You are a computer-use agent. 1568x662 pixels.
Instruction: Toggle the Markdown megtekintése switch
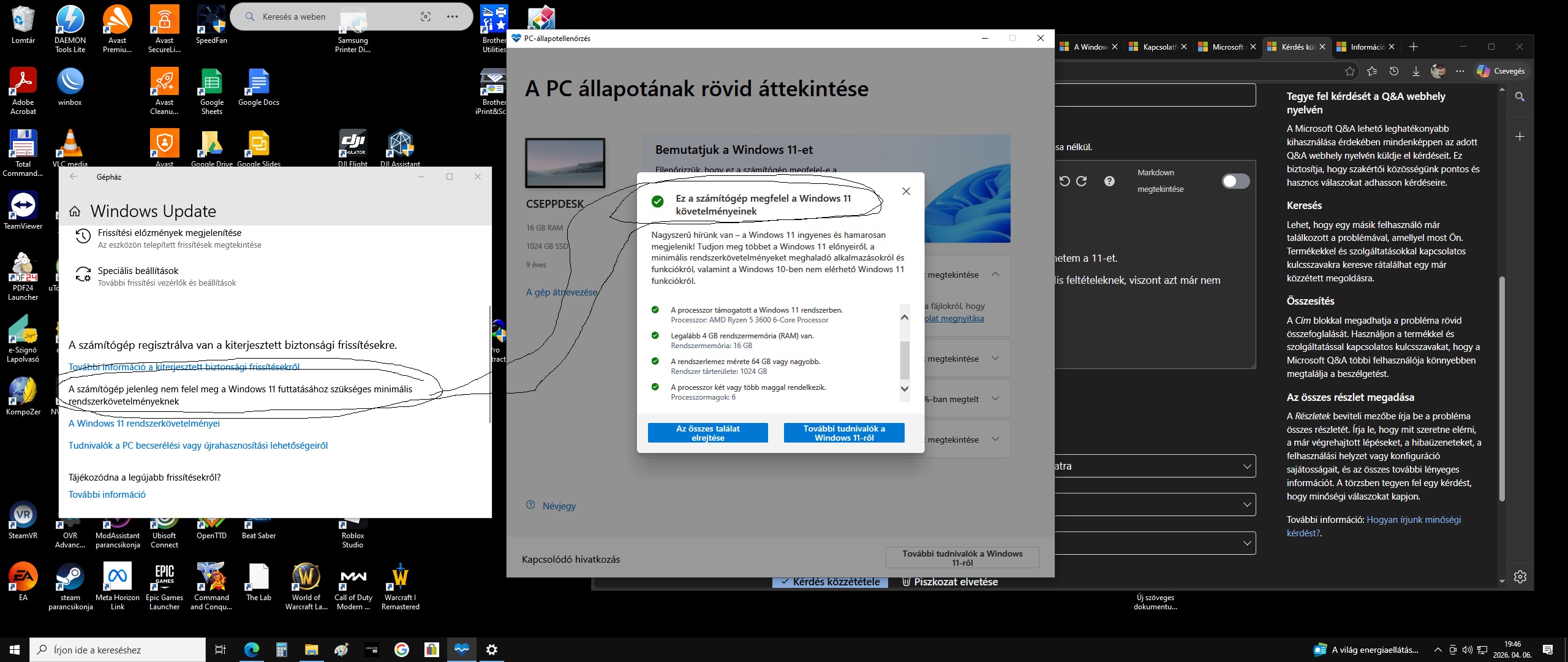1235,181
